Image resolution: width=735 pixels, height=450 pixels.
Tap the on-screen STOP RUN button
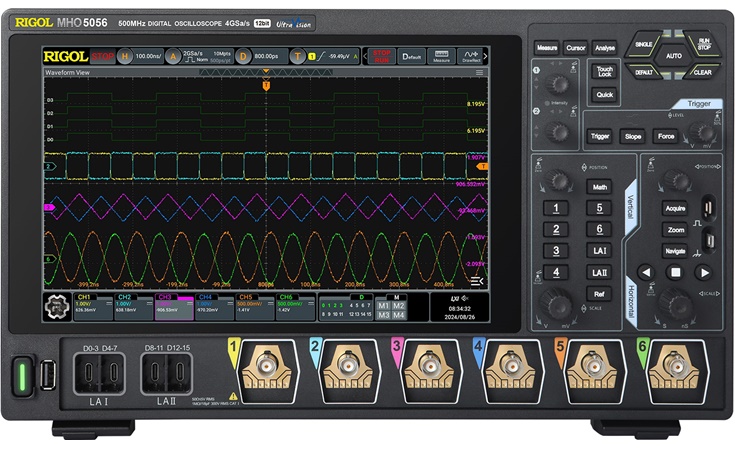tap(382, 56)
